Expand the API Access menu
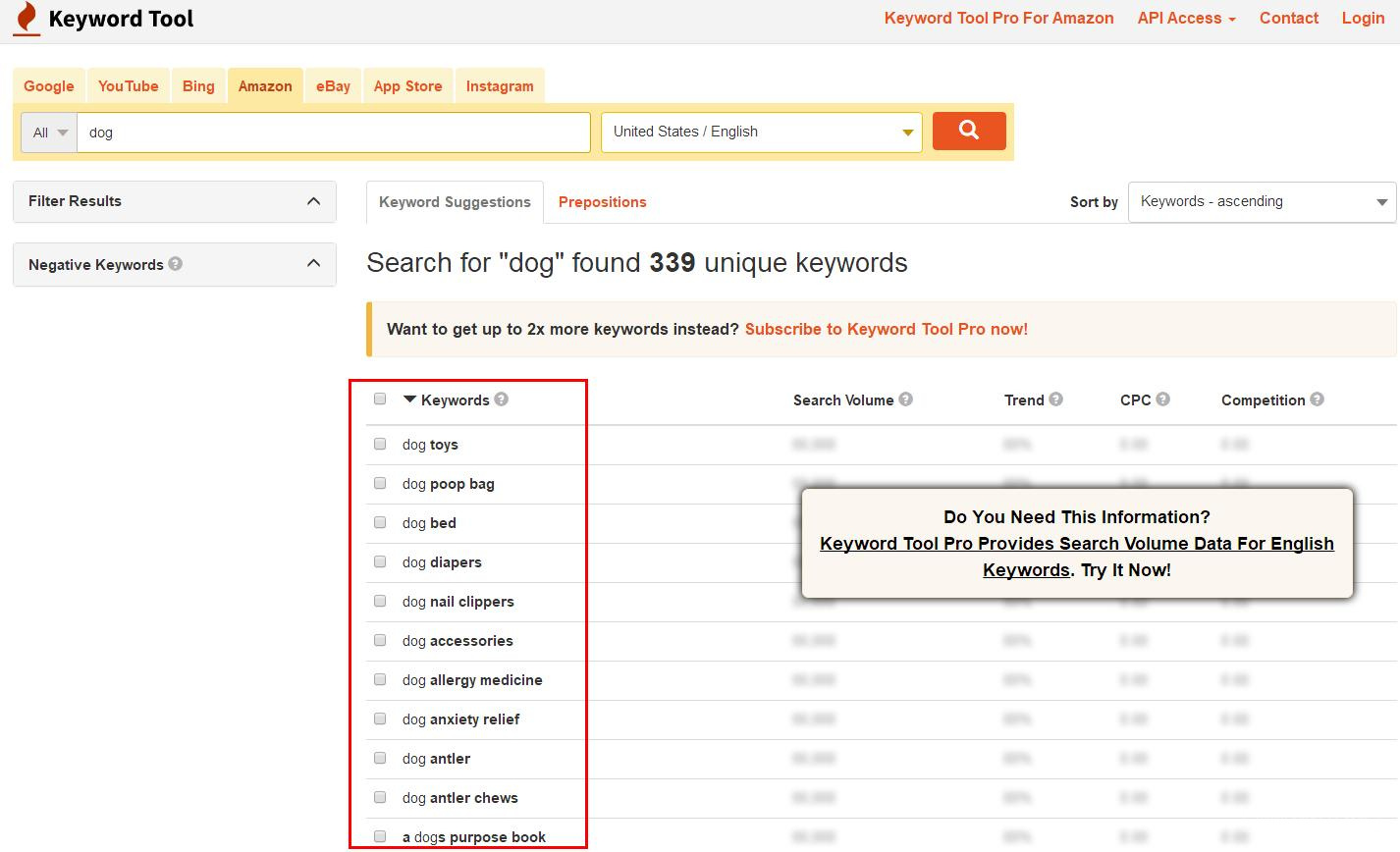Viewport: 1400px width, 852px height. tap(1186, 19)
